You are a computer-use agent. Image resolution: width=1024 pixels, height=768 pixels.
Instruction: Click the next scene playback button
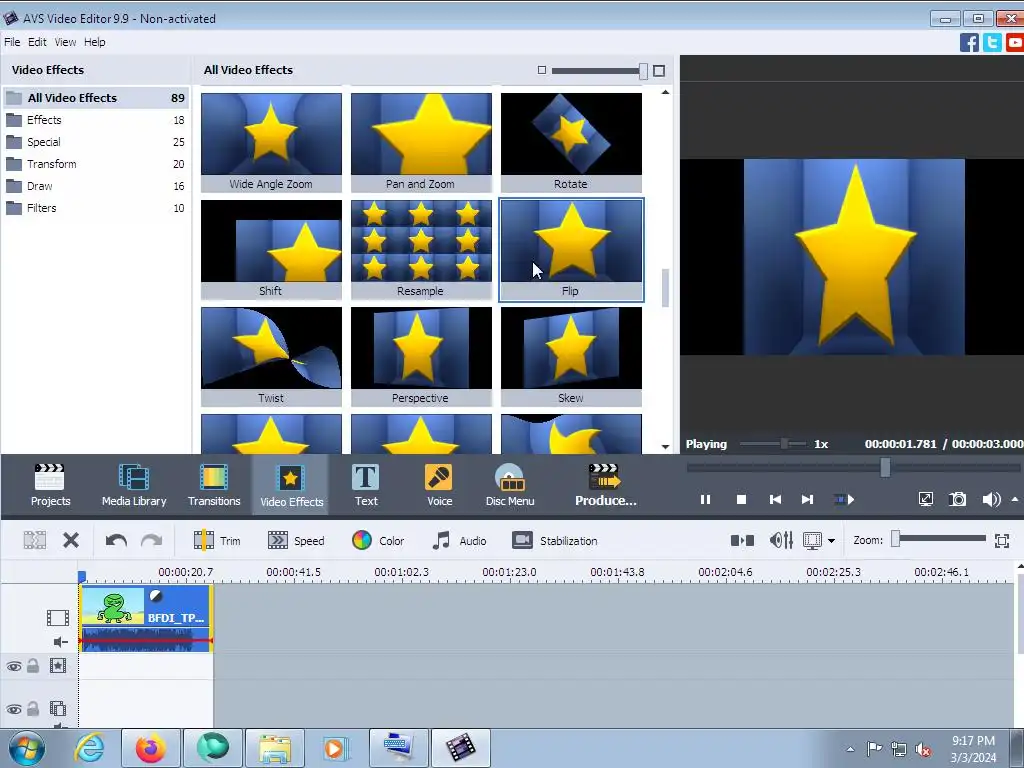click(844, 500)
